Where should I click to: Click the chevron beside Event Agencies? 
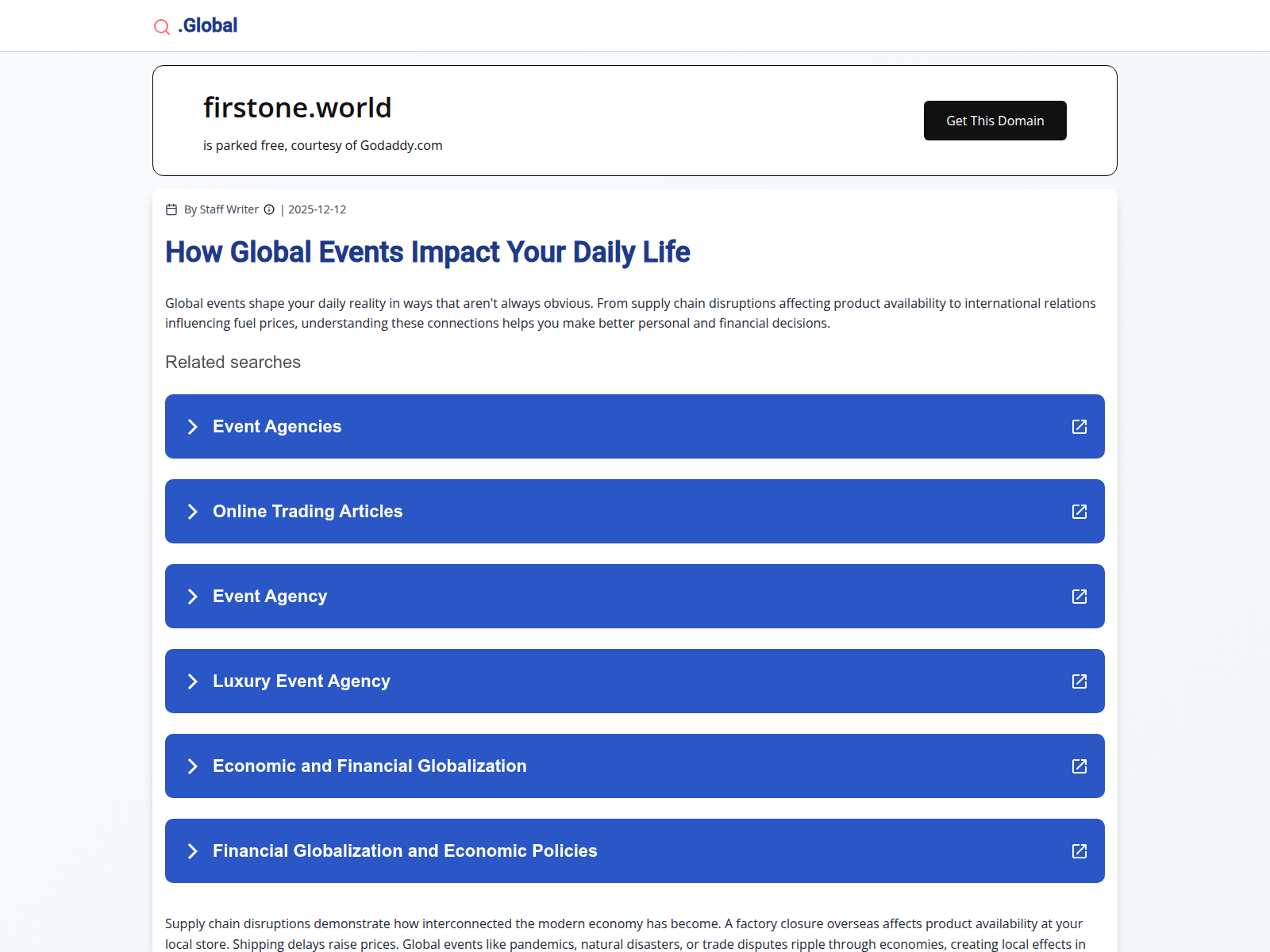tap(192, 427)
